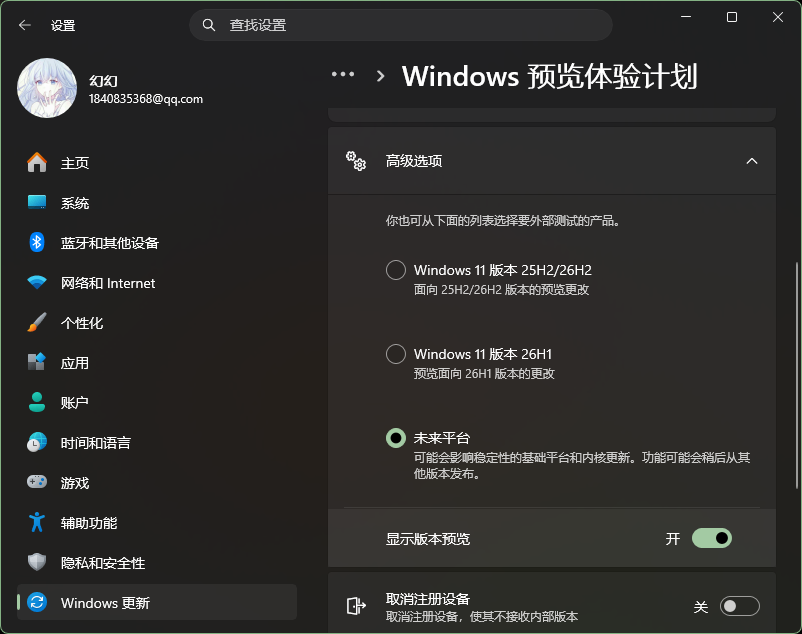The width and height of the screenshot is (802, 634).
Task: Click the Wi-Fi icon for 网络和 Internet
Action: point(37,282)
